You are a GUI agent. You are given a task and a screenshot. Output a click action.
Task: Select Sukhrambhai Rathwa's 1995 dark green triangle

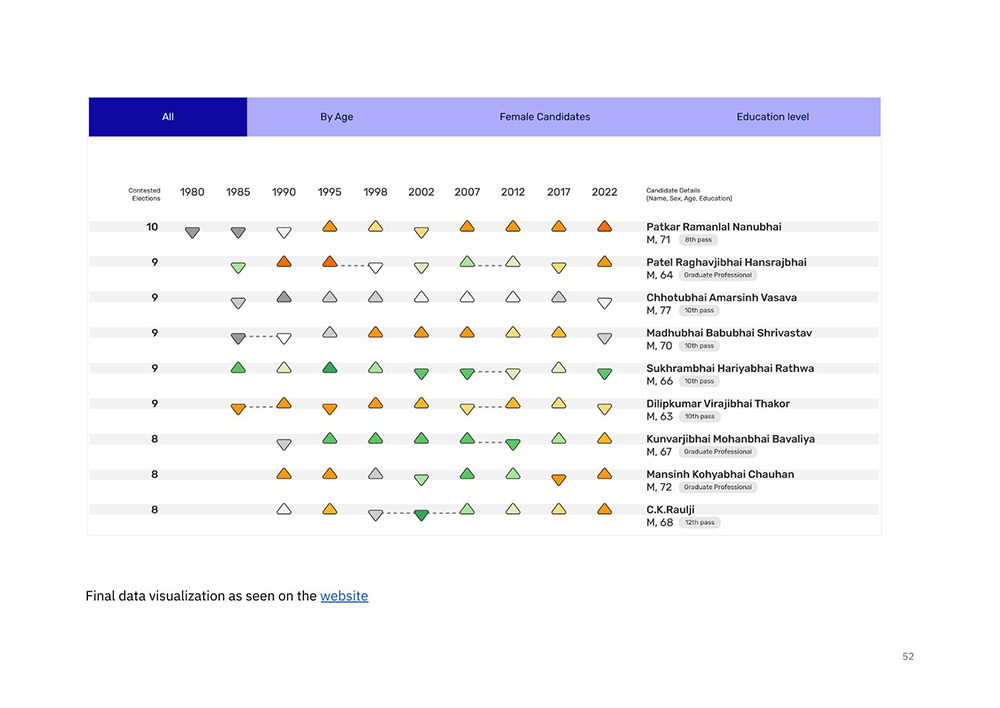(x=330, y=367)
